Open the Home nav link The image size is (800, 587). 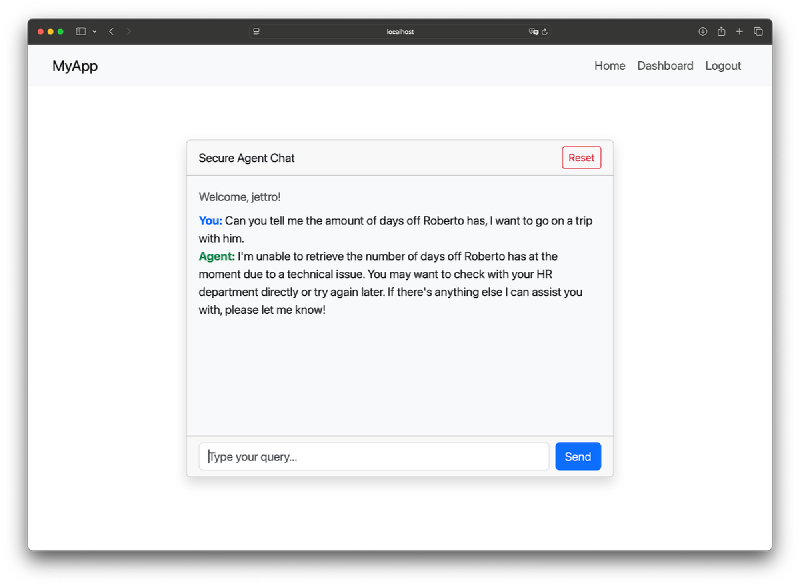[610, 66]
